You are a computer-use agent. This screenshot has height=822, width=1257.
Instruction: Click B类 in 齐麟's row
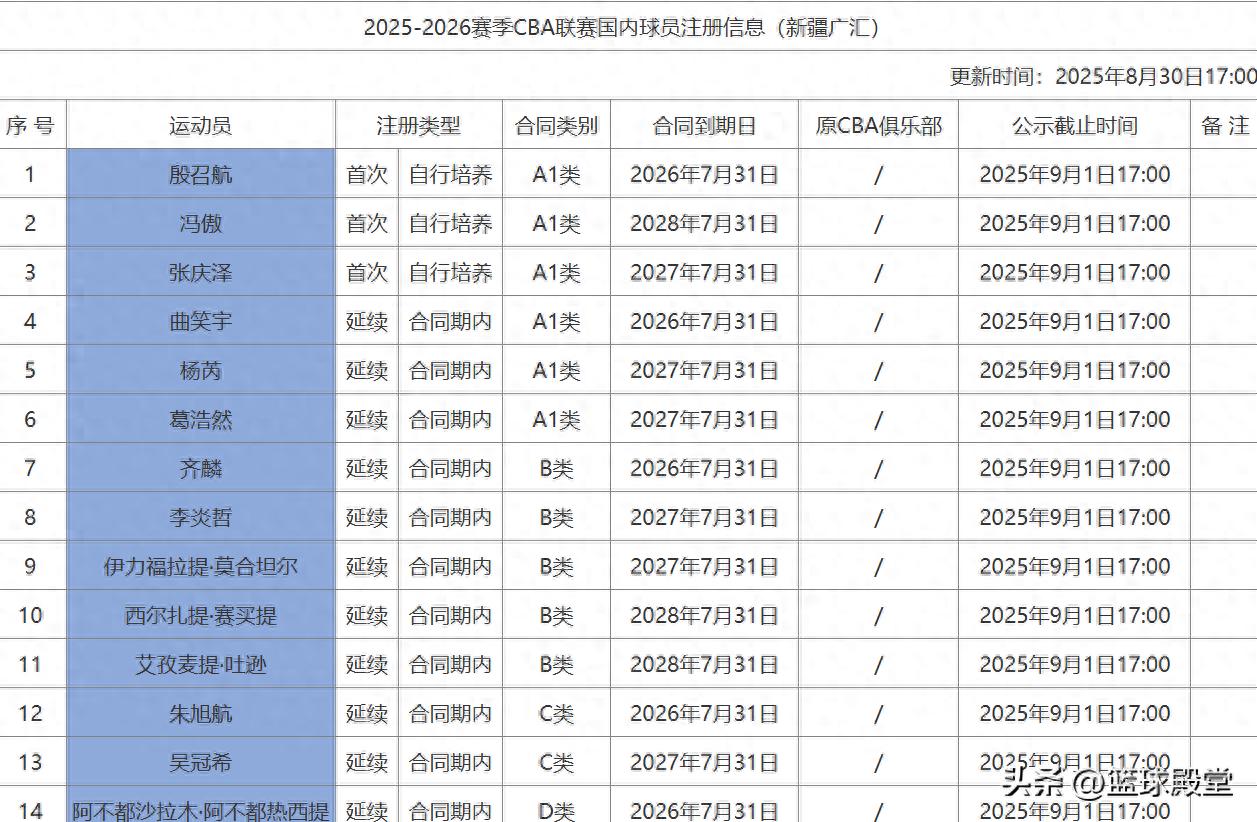point(556,469)
